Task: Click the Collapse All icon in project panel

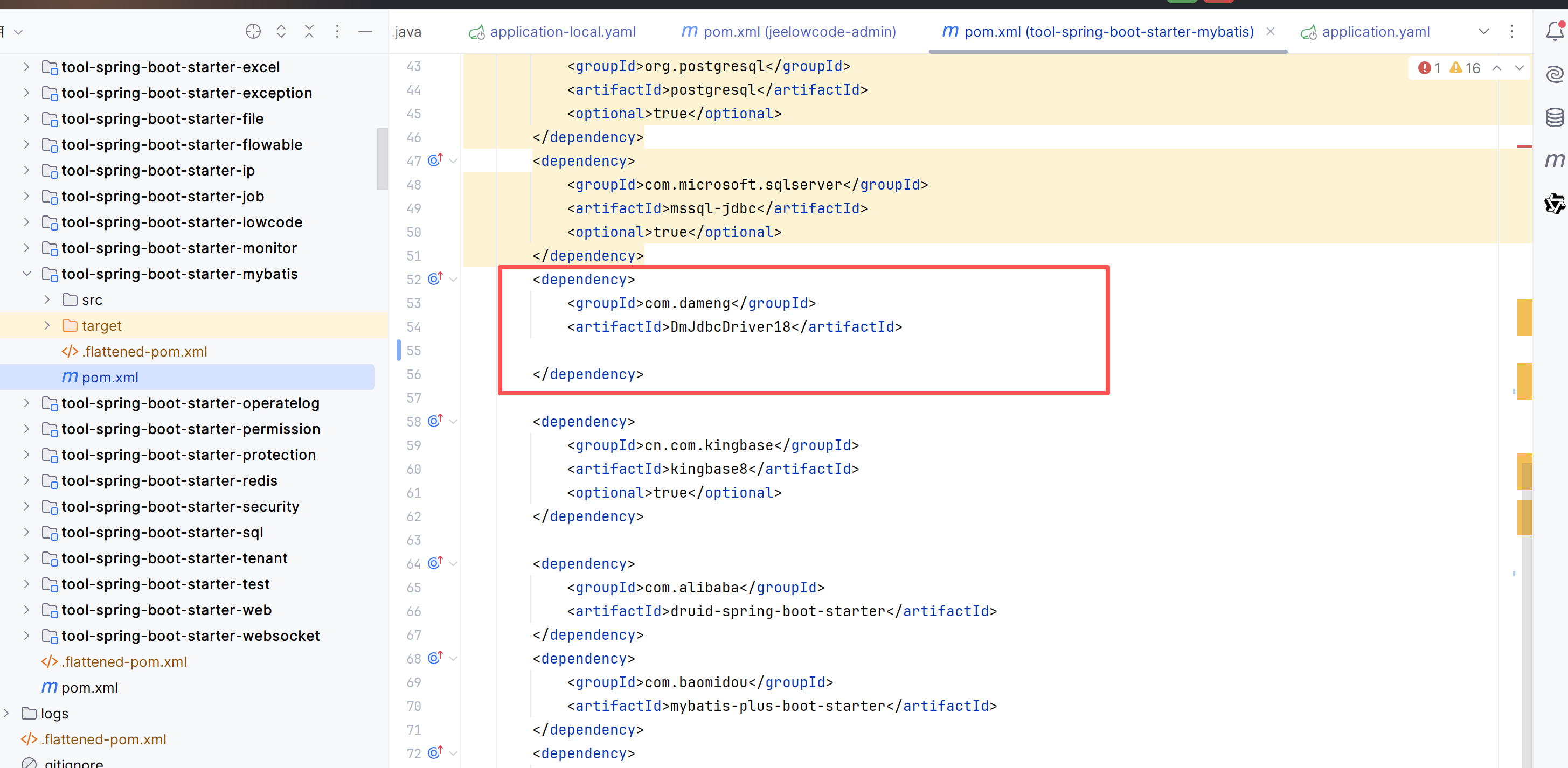Action: pyautogui.click(x=309, y=31)
